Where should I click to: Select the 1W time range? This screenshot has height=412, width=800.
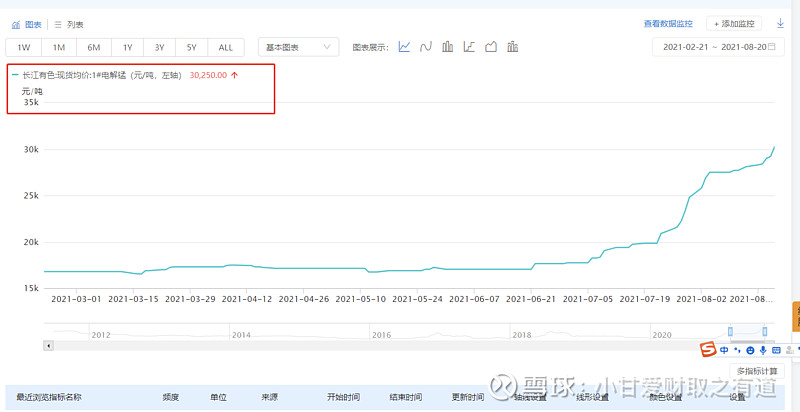23,47
